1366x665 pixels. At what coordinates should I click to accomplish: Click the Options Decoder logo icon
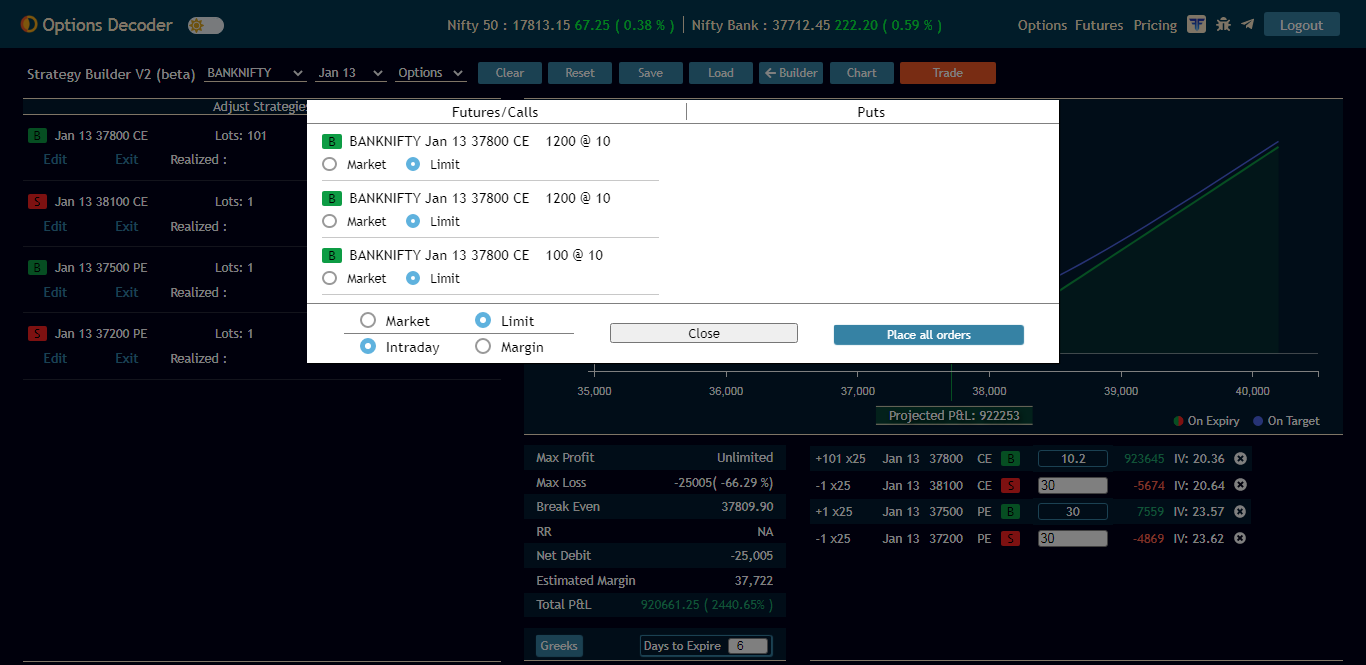point(29,24)
